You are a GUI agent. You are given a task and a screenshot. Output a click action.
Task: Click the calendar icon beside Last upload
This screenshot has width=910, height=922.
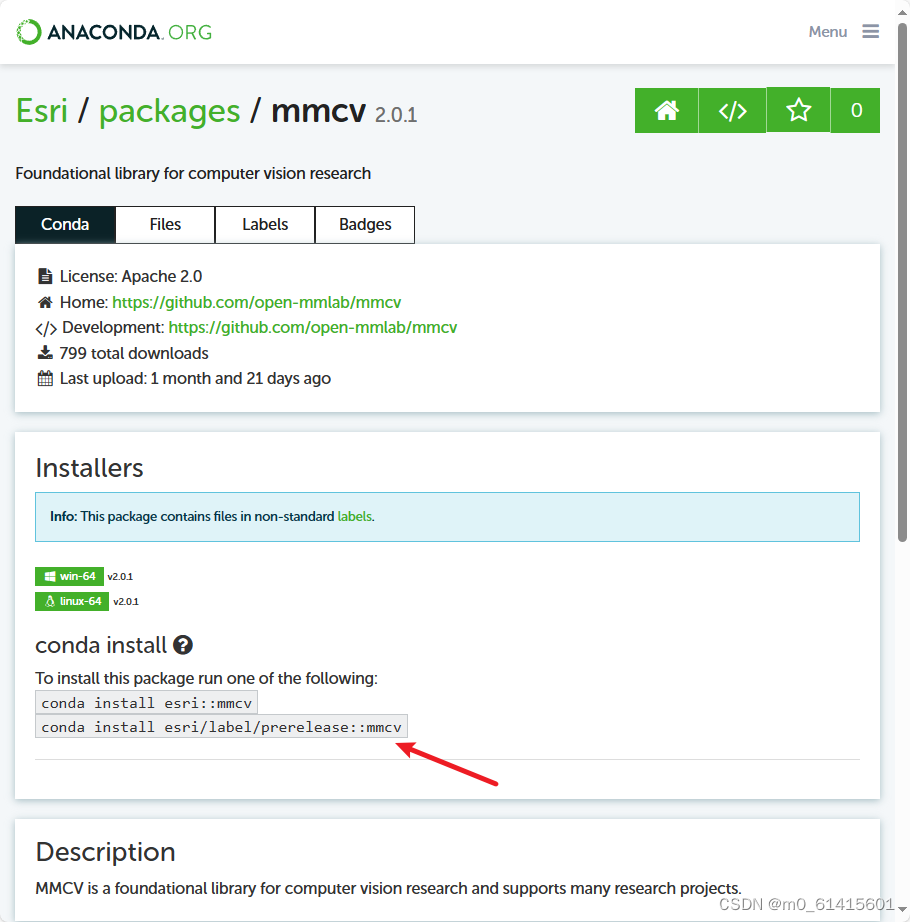(x=45, y=378)
